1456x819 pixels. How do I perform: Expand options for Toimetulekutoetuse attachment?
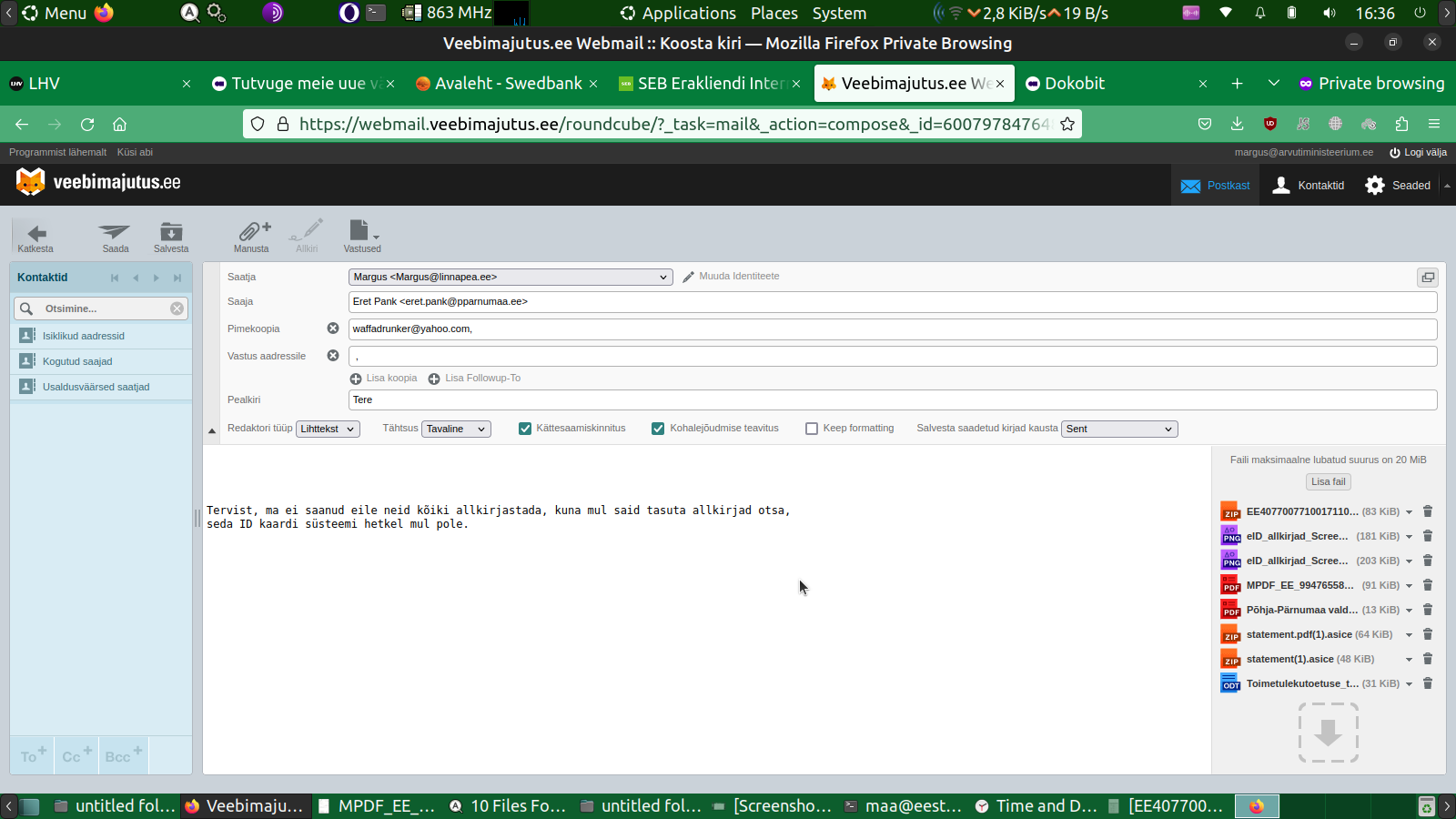pos(1410,684)
